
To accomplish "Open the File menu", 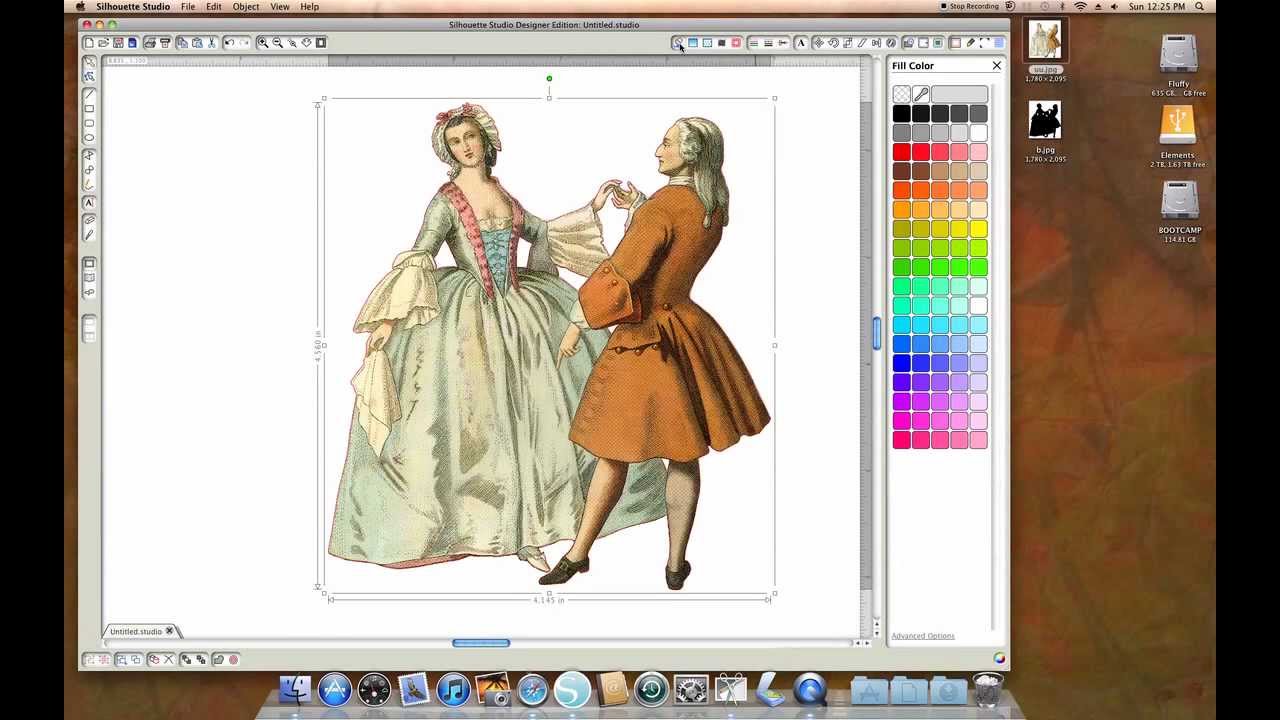I will click(x=188, y=7).
